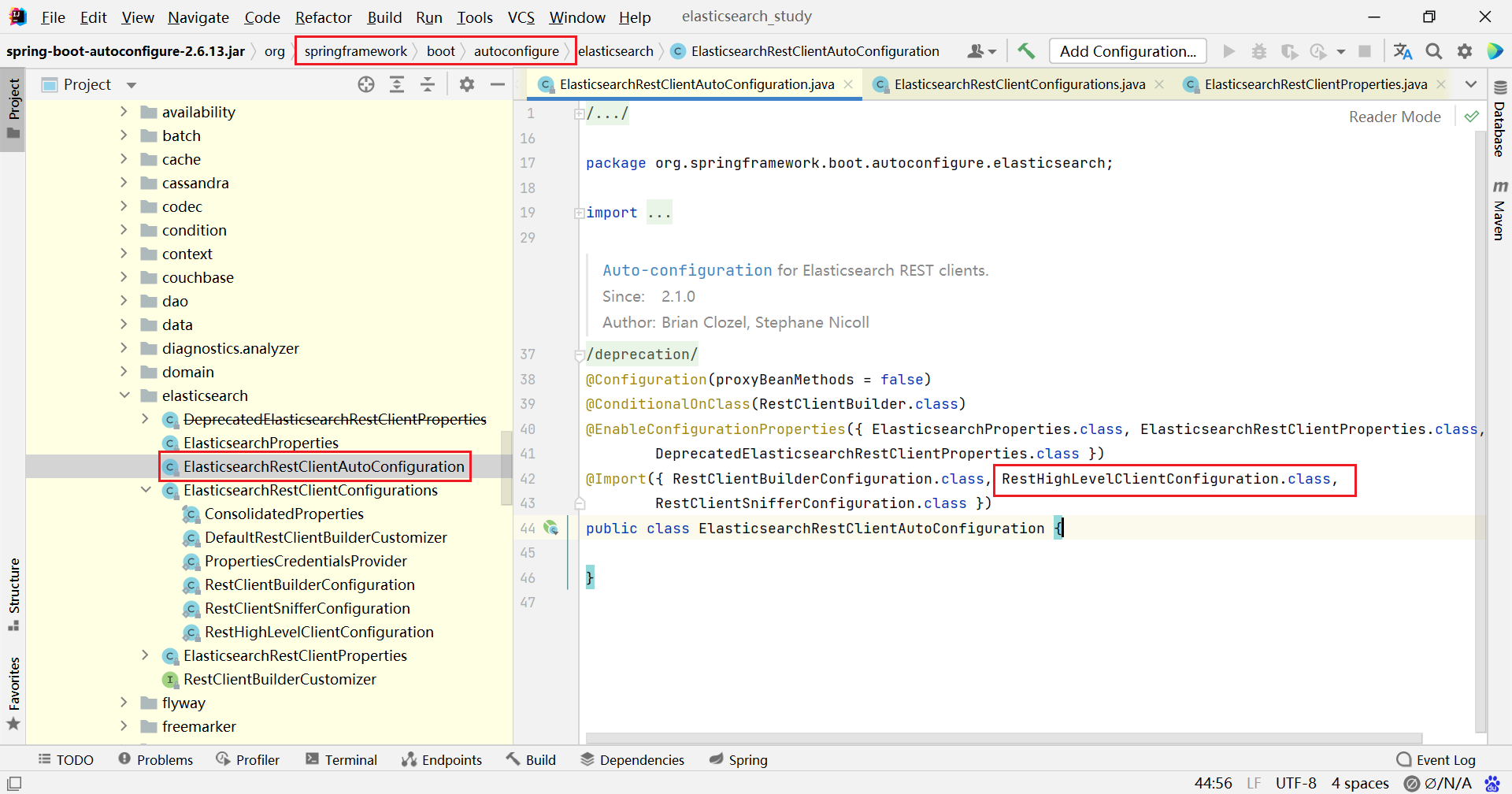1512x794 pixels.
Task: Open the Project view dropdown
Action: (x=132, y=85)
